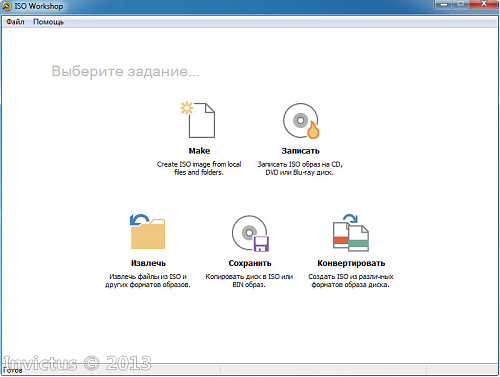Click the ISO Workshop title bar app icon

click(7, 6)
